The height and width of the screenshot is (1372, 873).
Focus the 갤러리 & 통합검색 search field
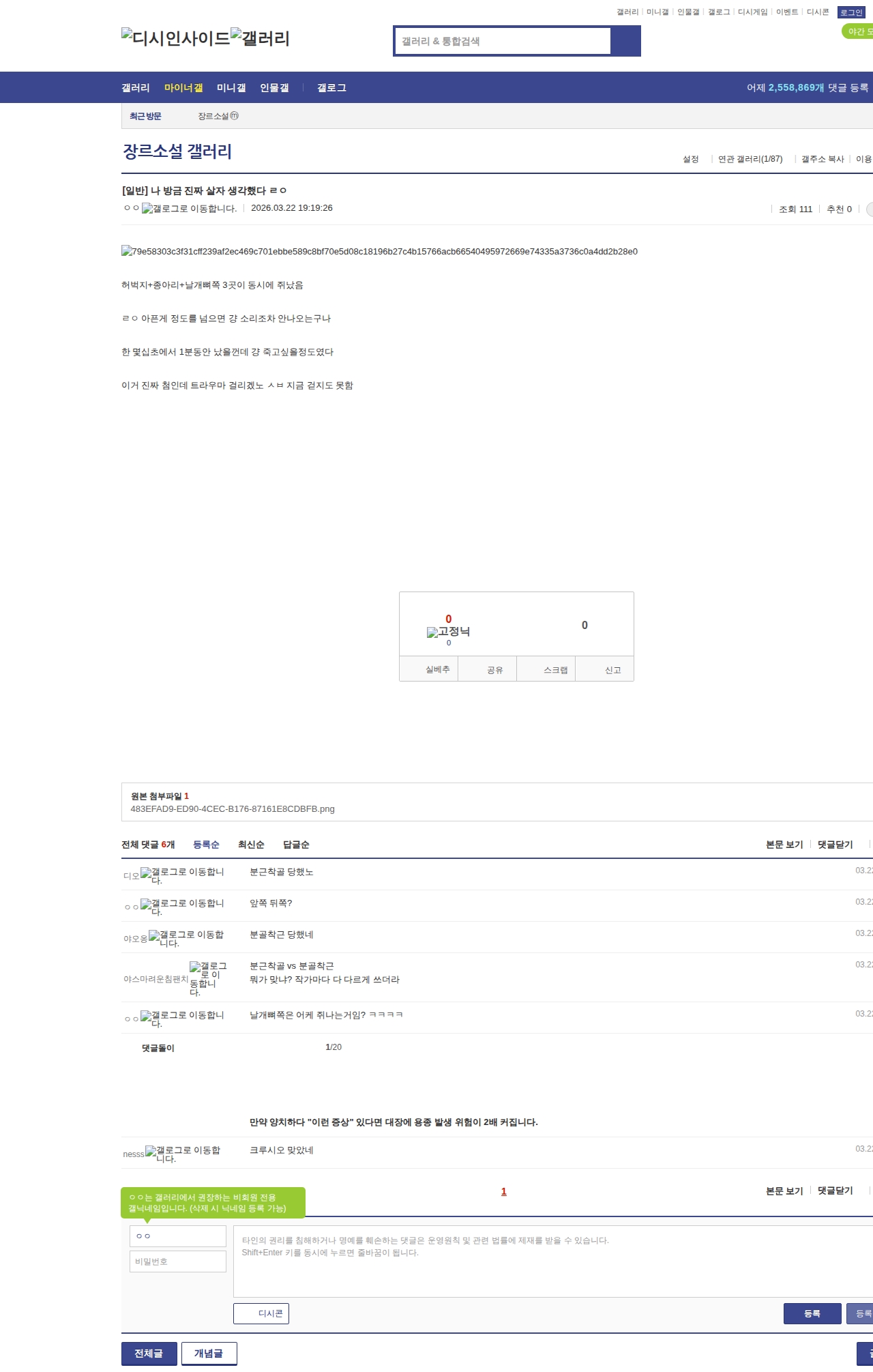503,41
